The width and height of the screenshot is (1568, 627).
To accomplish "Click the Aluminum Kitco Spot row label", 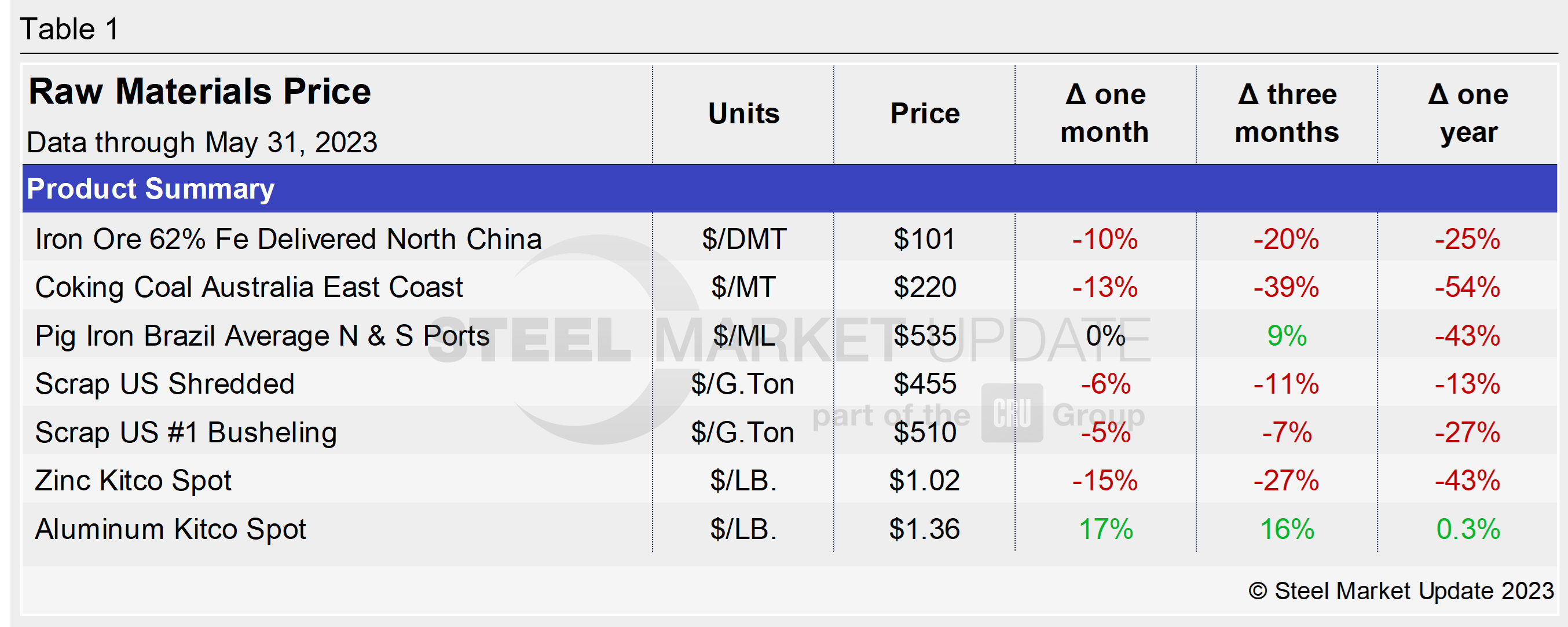I will tap(170, 529).
